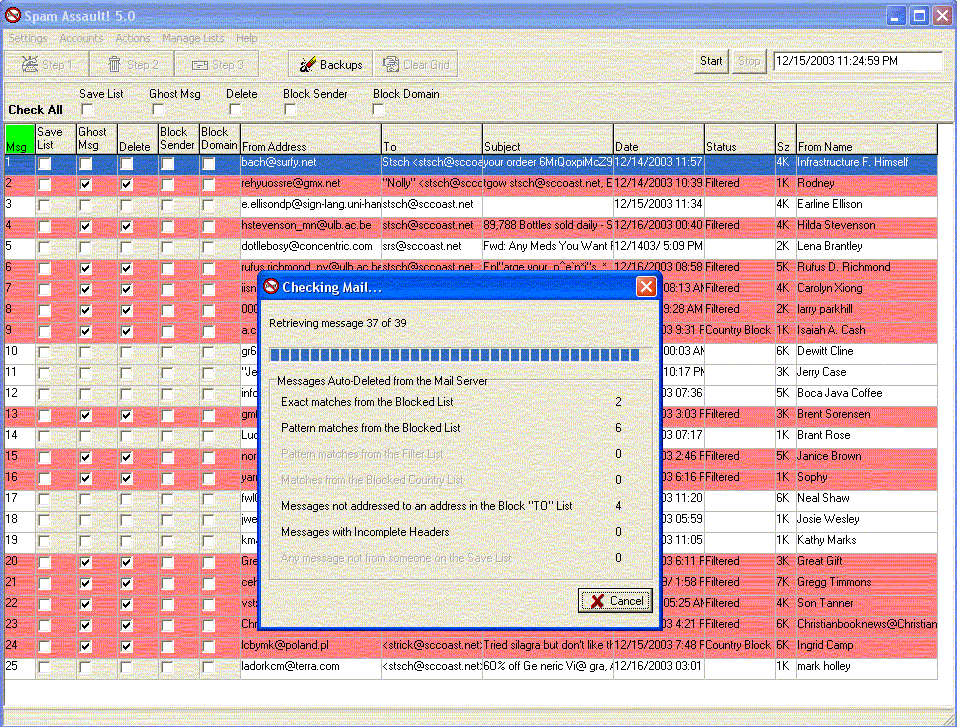This screenshot has height=727, width=957.
Task: Click the Sz column header
Action: (x=785, y=139)
